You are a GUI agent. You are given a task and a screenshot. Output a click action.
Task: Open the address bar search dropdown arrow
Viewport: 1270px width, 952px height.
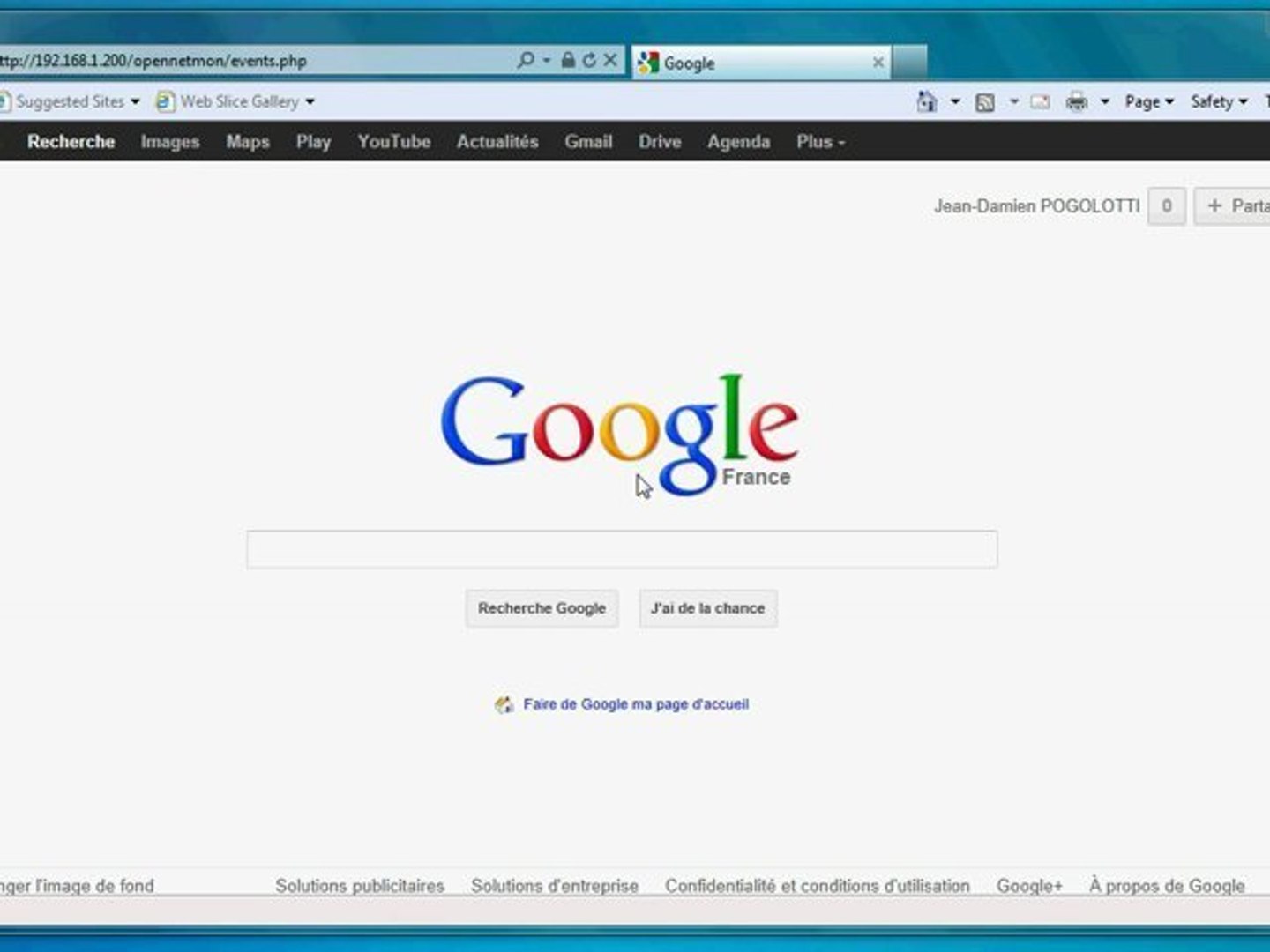[547, 60]
